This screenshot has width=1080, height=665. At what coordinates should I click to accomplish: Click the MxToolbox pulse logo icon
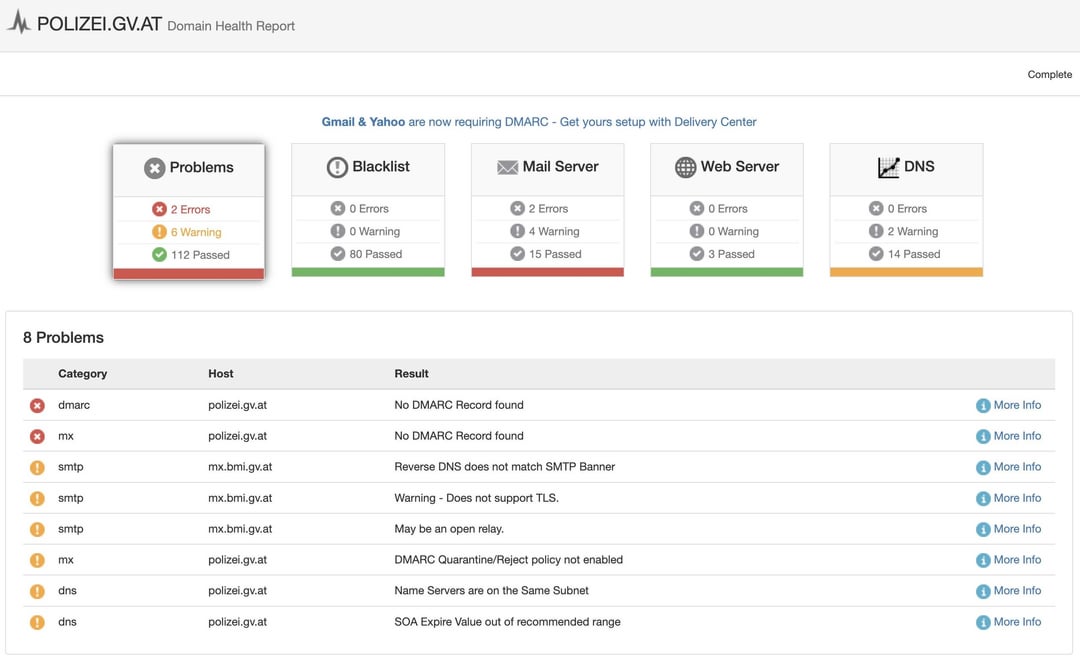pyautogui.click(x=19, y=22)
